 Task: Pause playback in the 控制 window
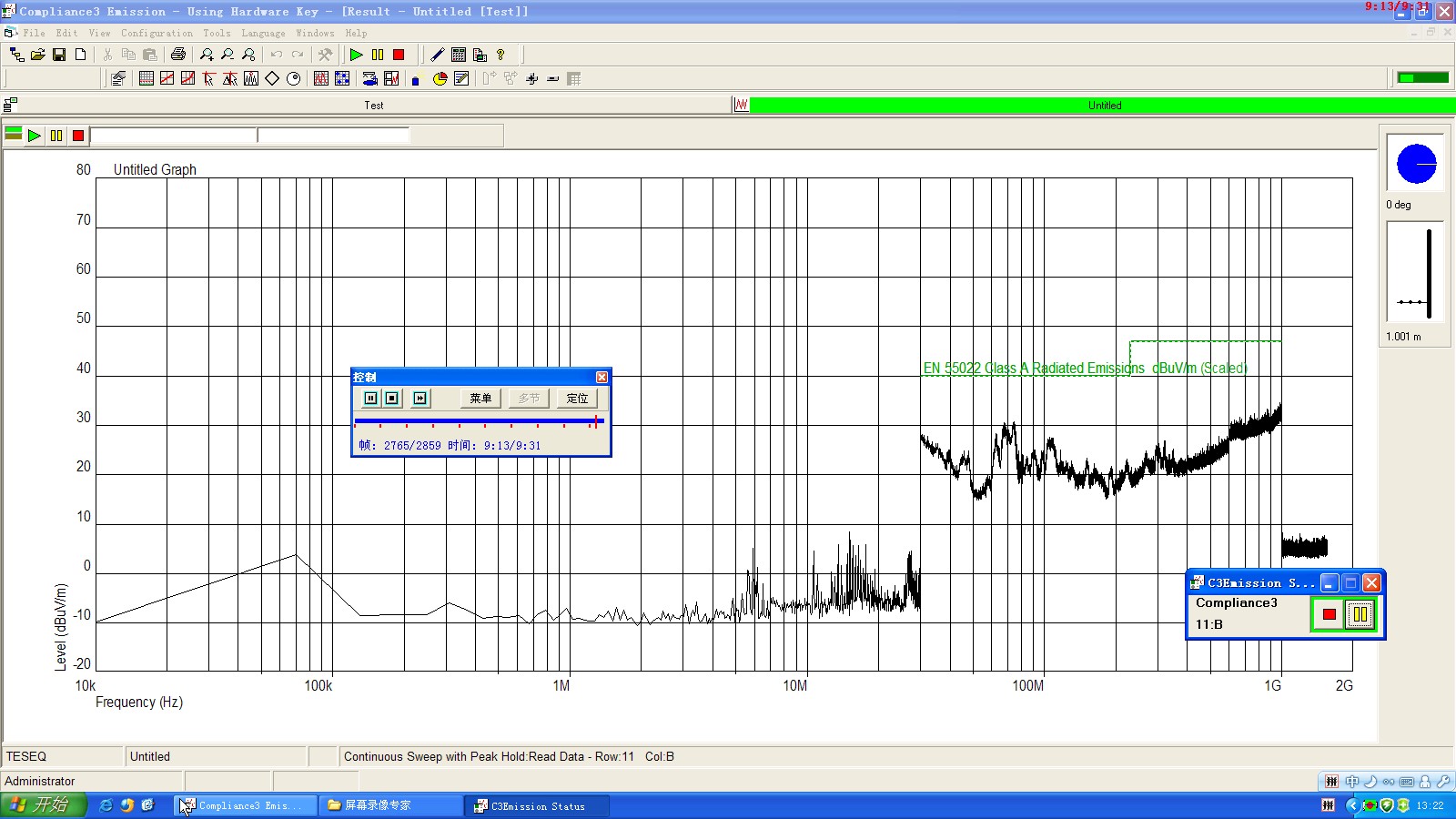tap(371, 398)
